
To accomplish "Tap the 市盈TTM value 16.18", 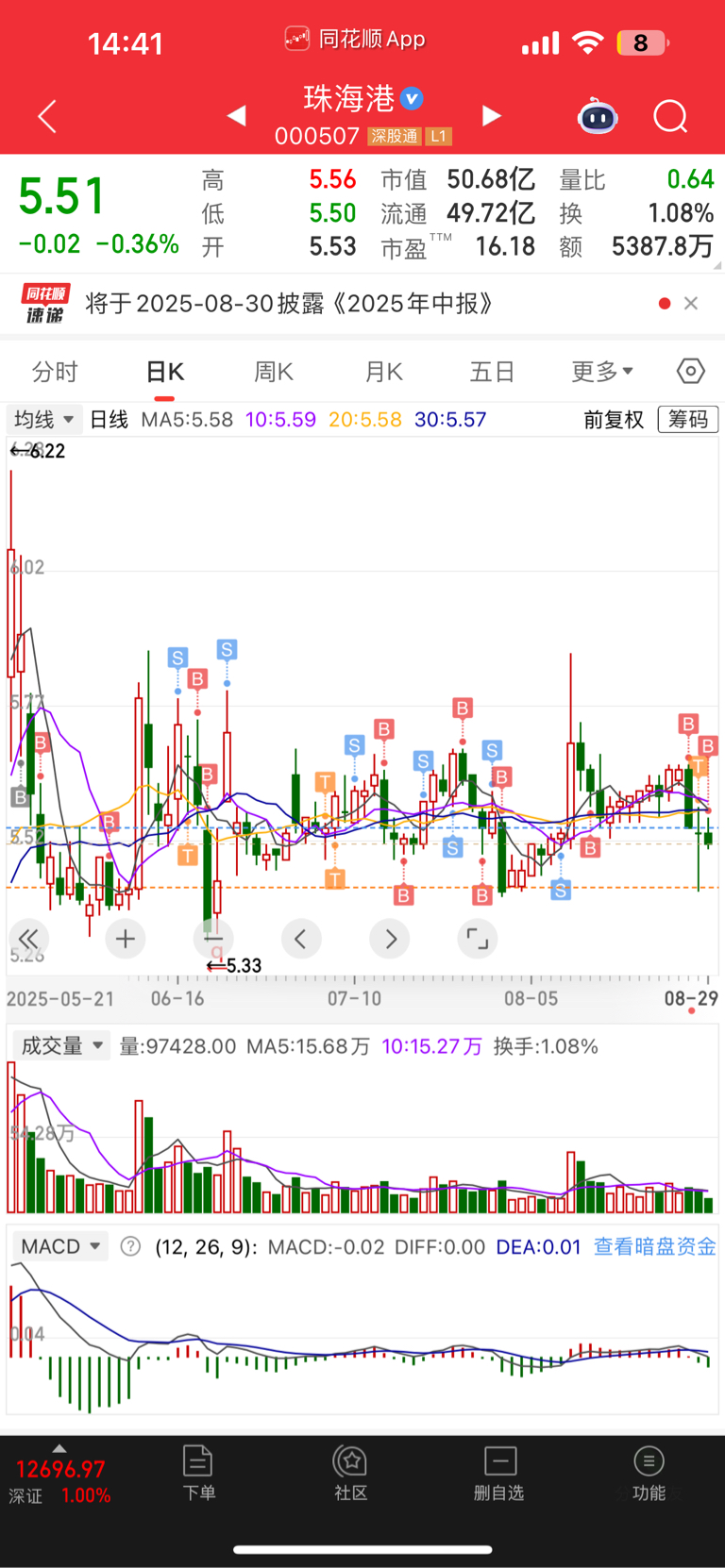I will pos(505,247).
